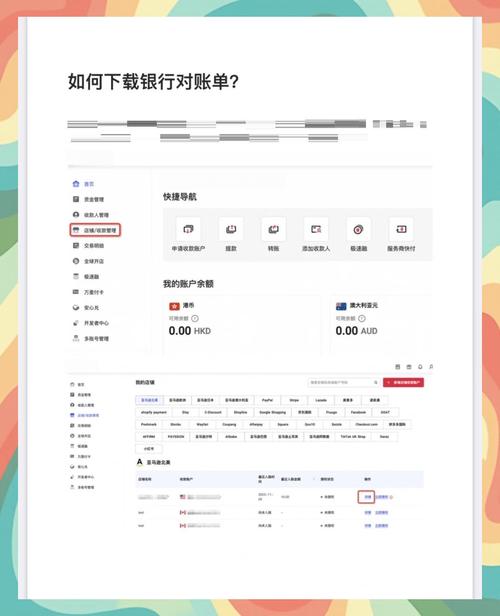Open the 港币 HKD balance card
Image resolution: width=500 pixels, height=616 pixels.
click(242, 324)
